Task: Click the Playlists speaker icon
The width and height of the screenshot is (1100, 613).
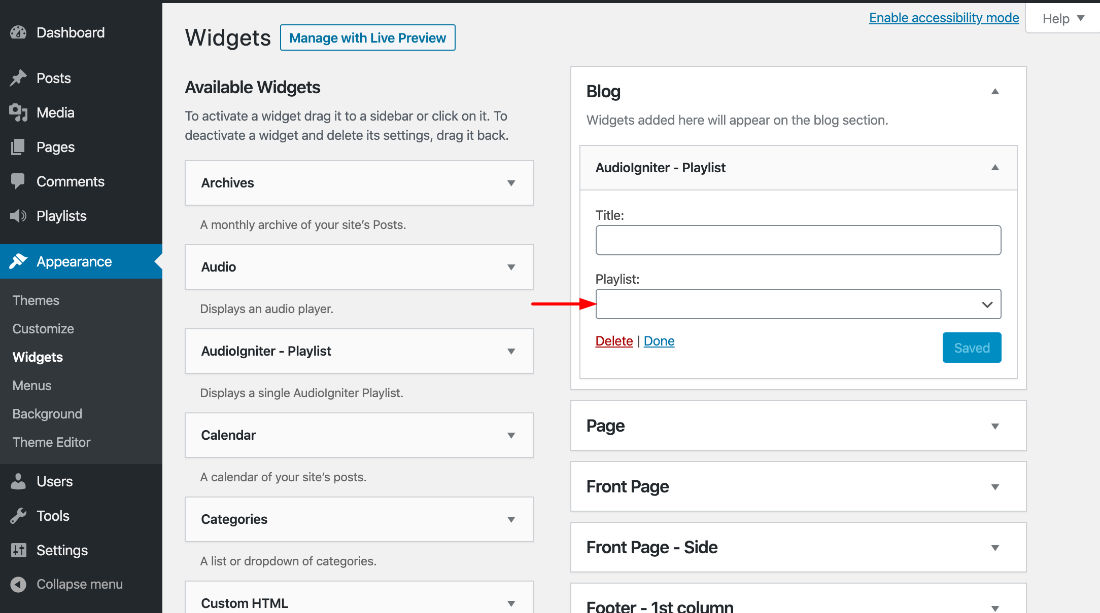Action: tap(18, 216)
